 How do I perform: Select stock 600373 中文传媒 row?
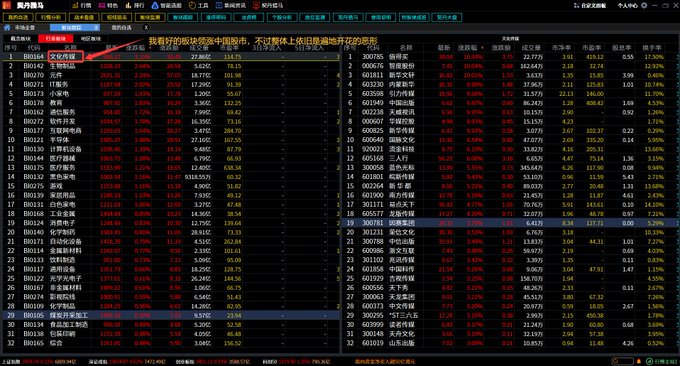pos(510,306)
